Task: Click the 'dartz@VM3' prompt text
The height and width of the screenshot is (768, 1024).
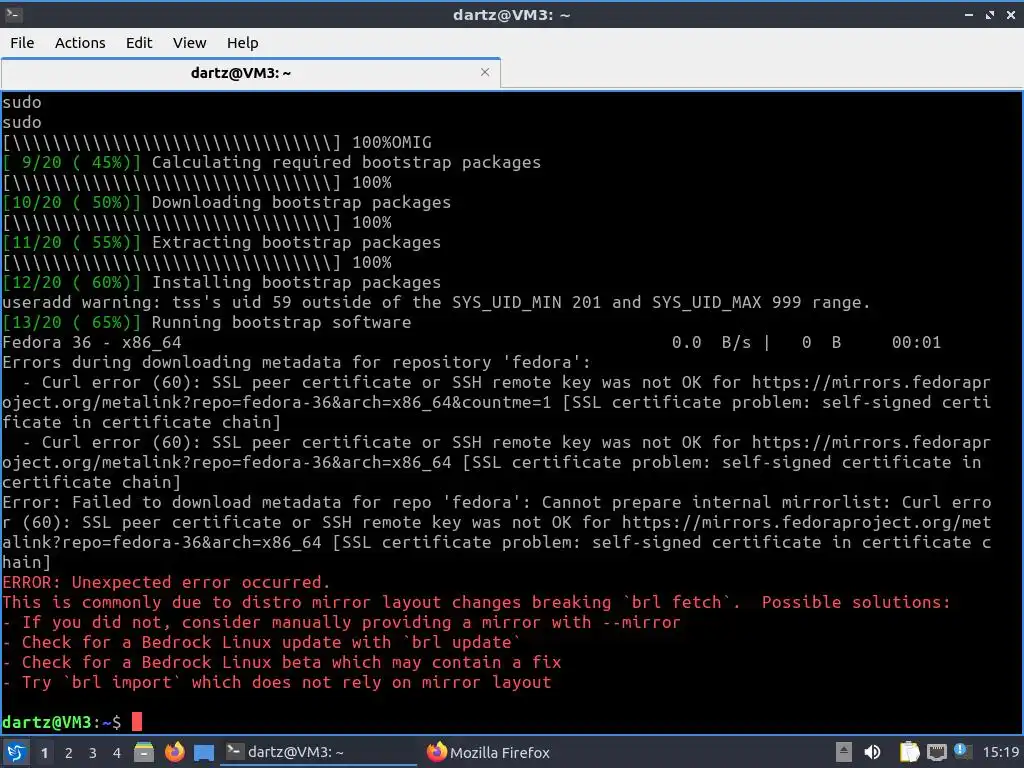Action: click(x=47, y=722)
